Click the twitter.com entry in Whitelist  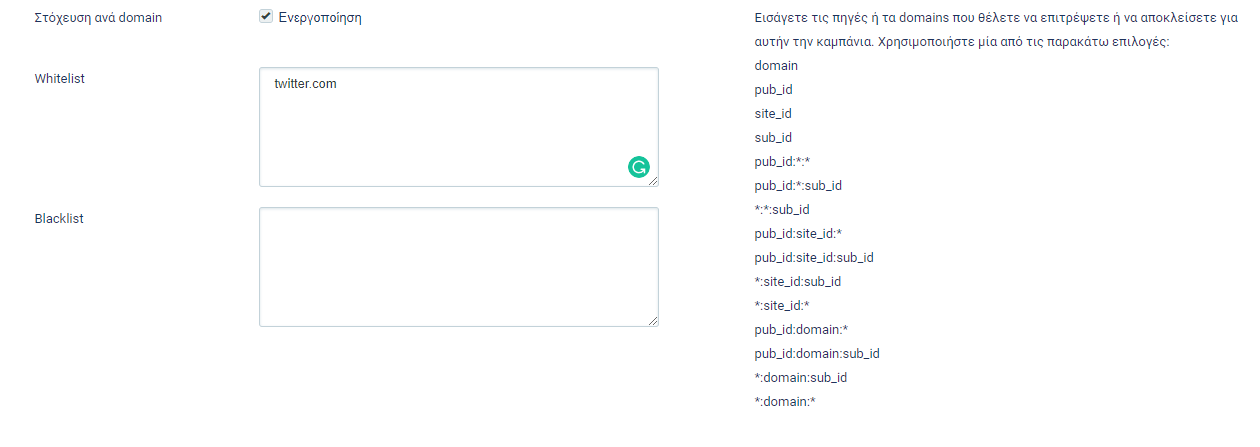pos(305,84)
